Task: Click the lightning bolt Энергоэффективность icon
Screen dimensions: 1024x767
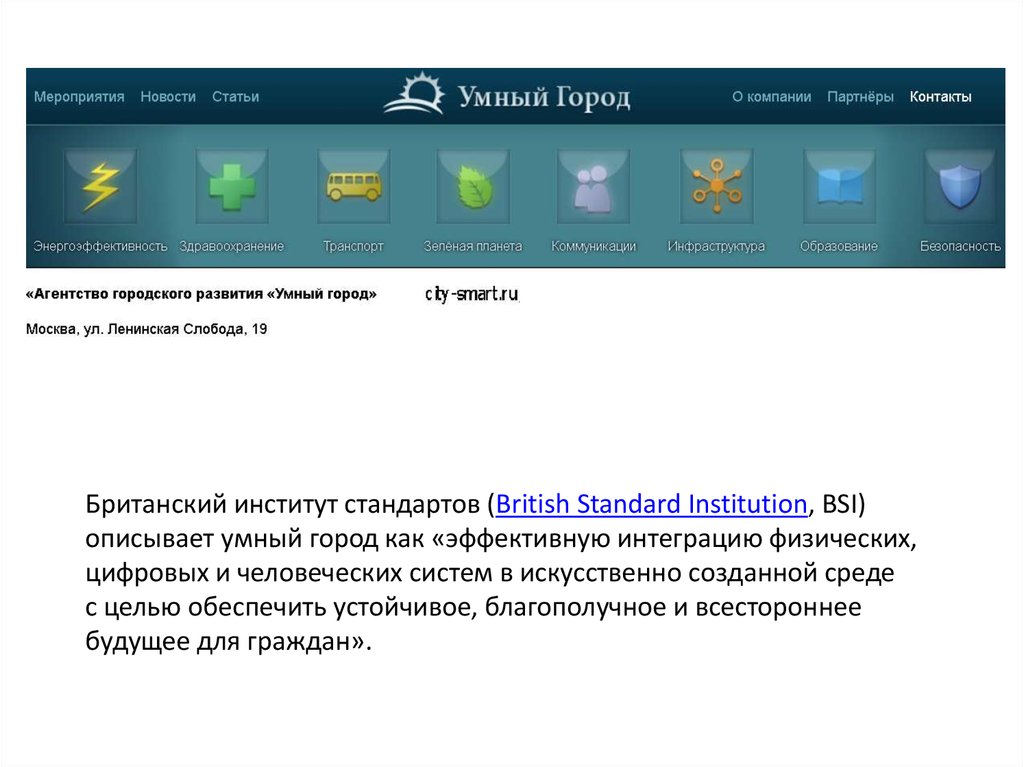Action: click(x=100, y=186)
